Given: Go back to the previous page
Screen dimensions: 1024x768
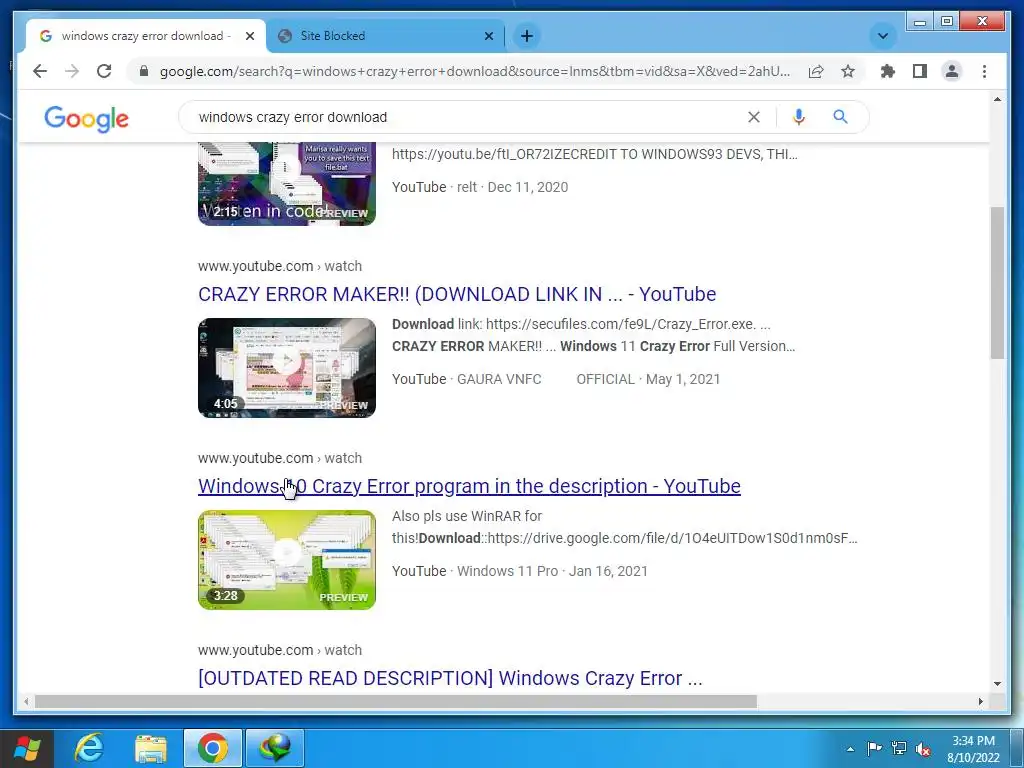Looking at the screenshot, I should 40,71.
